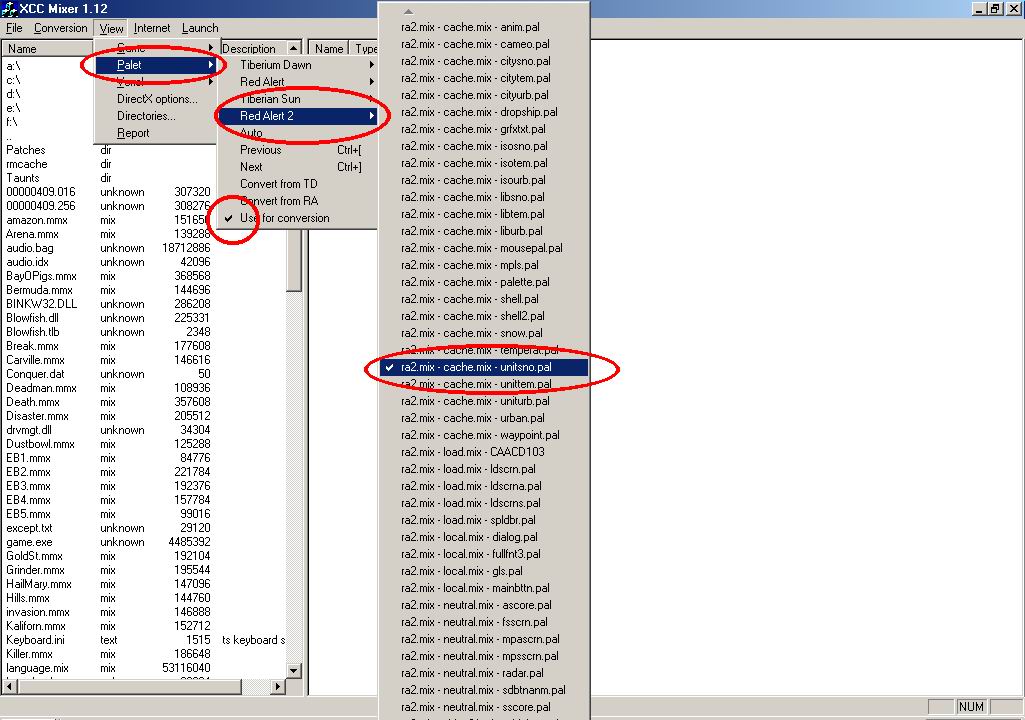Select the neutral.mix radar.pal entry

(x=484, y=673)
